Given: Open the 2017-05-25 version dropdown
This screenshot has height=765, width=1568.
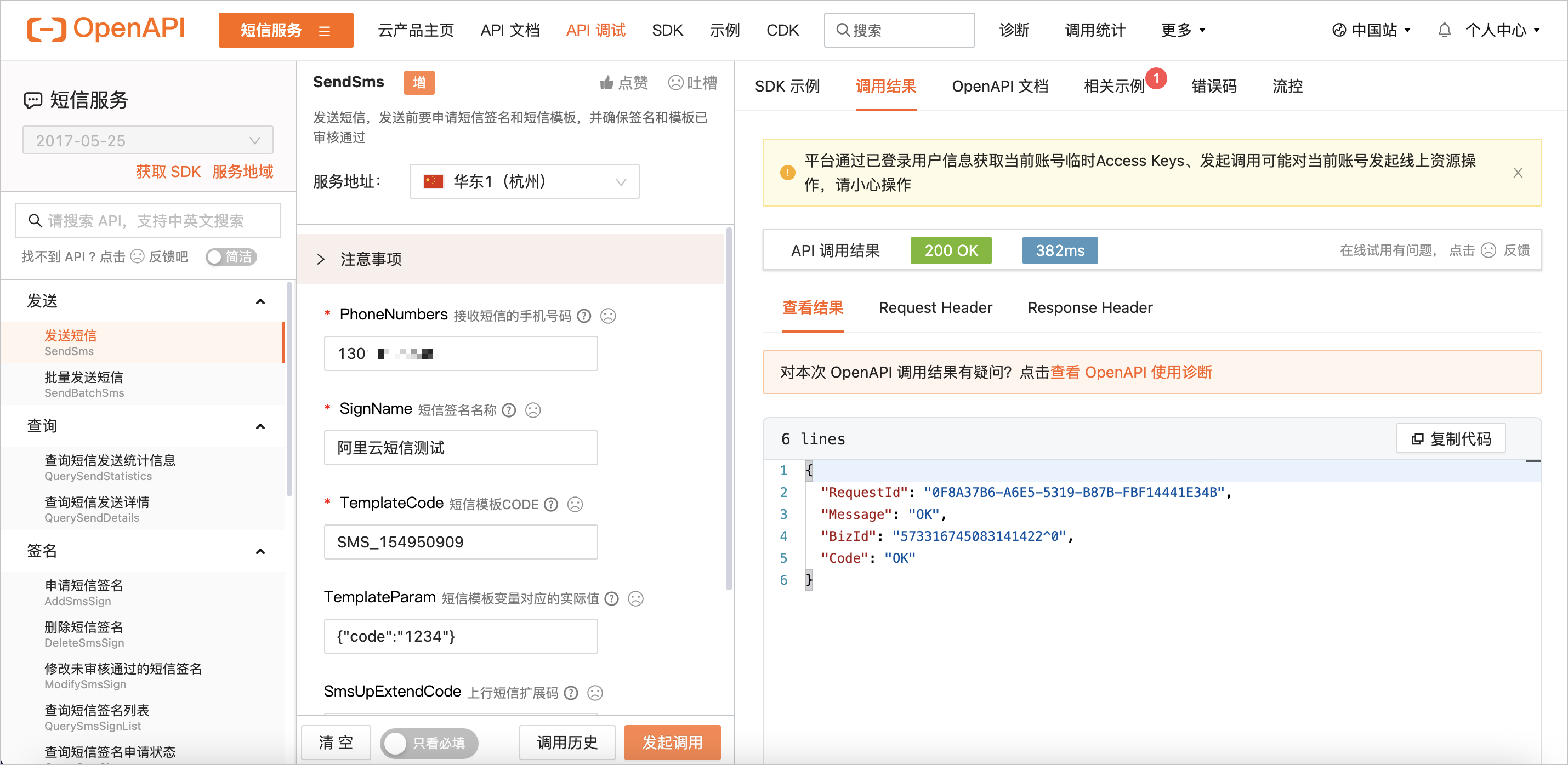Looking at the screenshot, I should point(148,141).
